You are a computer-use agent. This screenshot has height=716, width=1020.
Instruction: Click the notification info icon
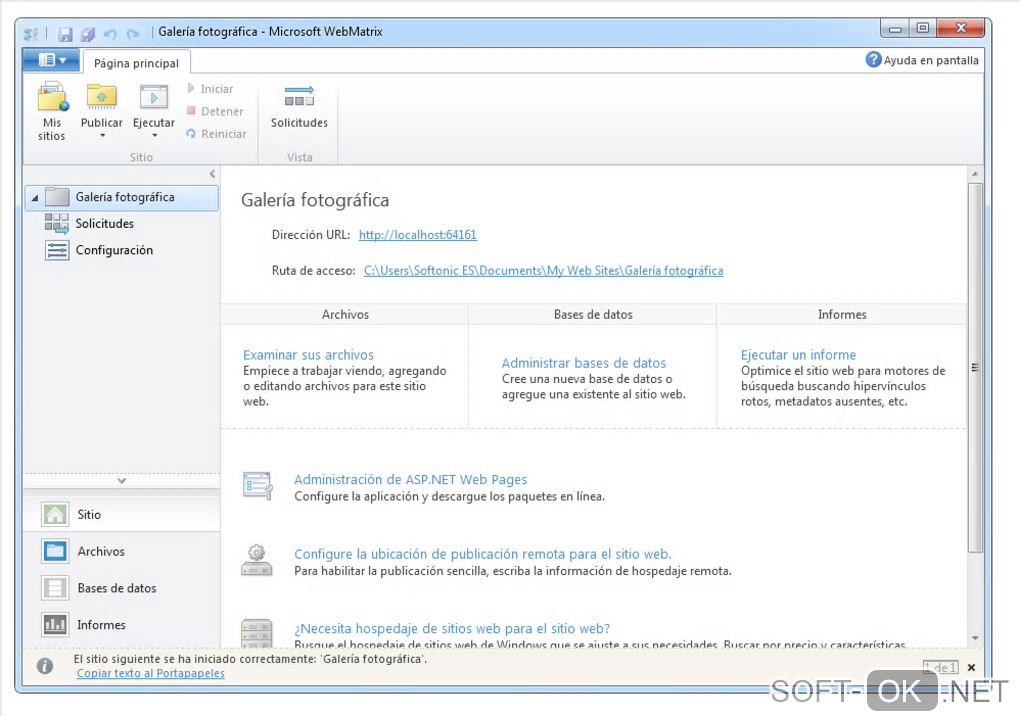tap(45, 666)
